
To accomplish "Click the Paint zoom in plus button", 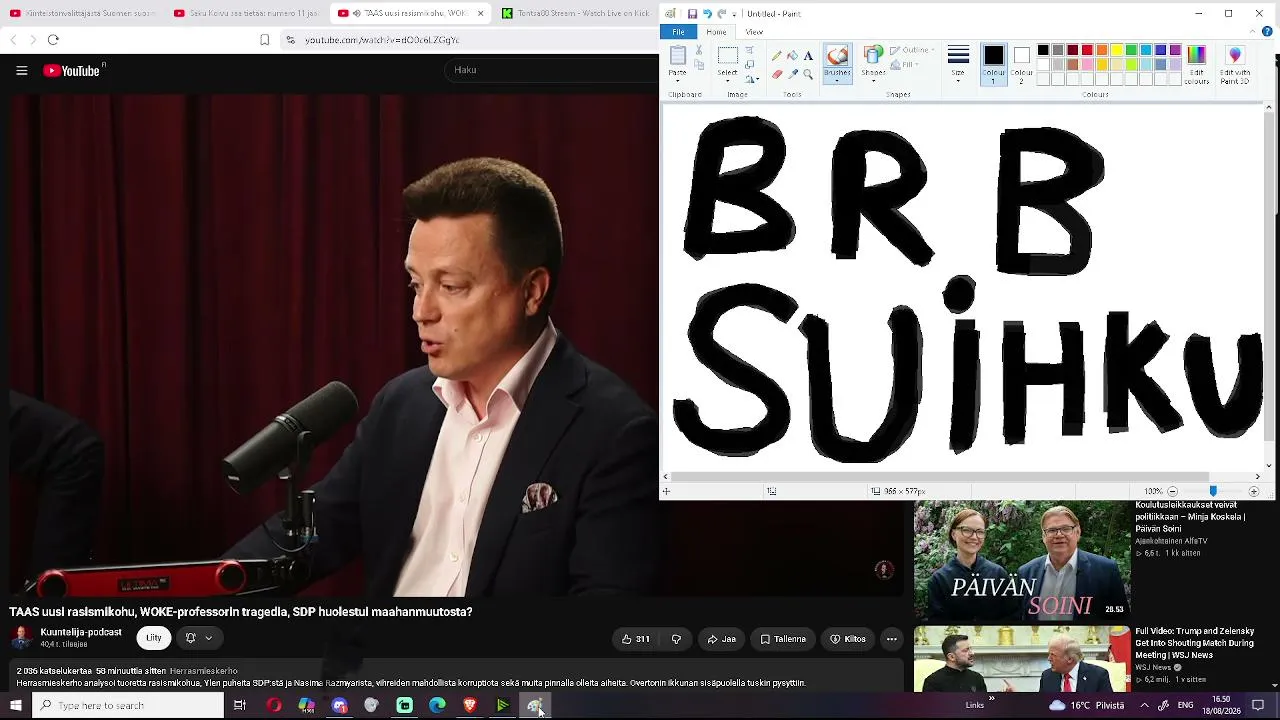I will [1254, 491].
